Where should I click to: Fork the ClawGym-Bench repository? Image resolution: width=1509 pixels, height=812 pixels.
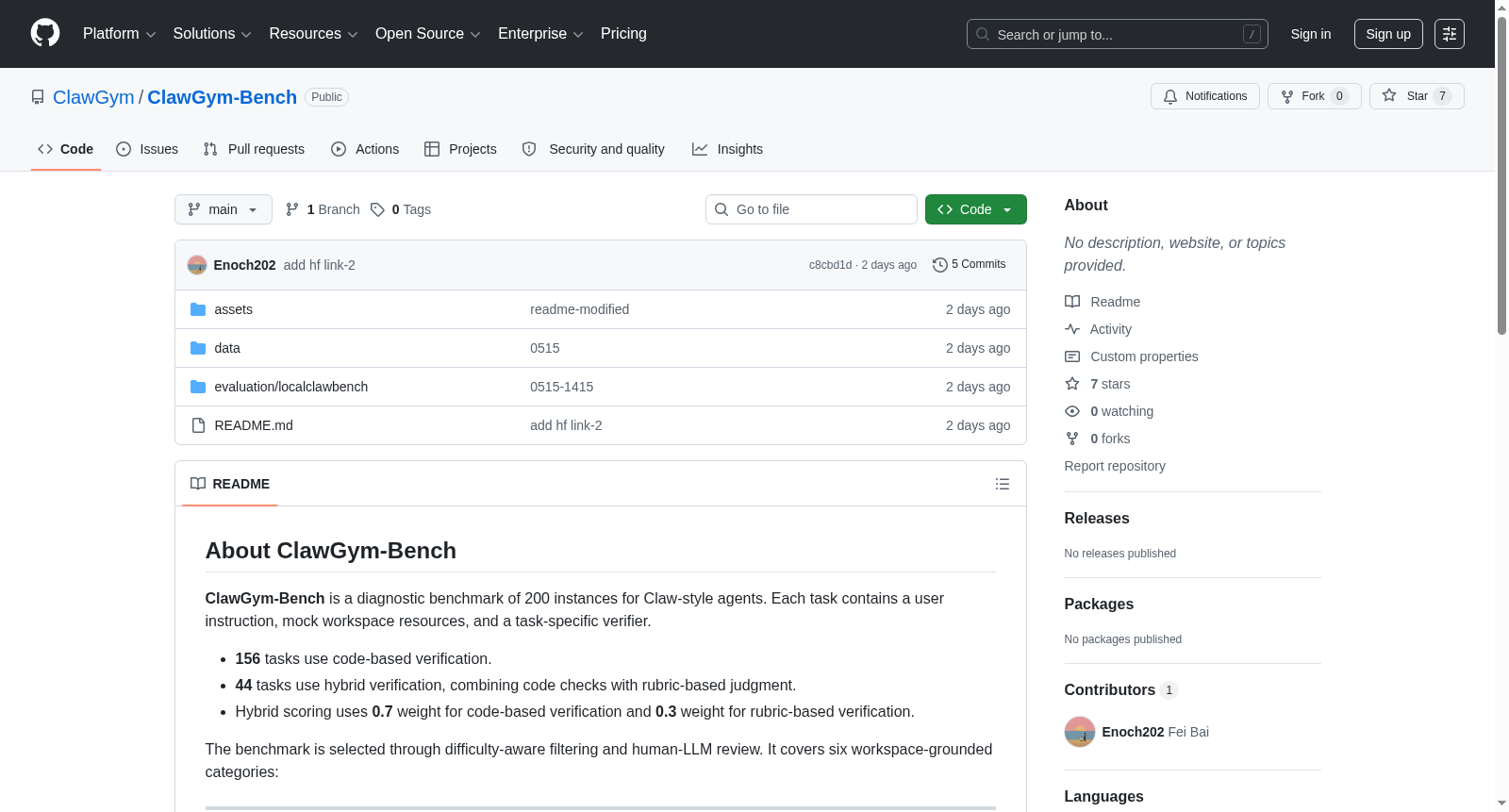[1315, 96]
